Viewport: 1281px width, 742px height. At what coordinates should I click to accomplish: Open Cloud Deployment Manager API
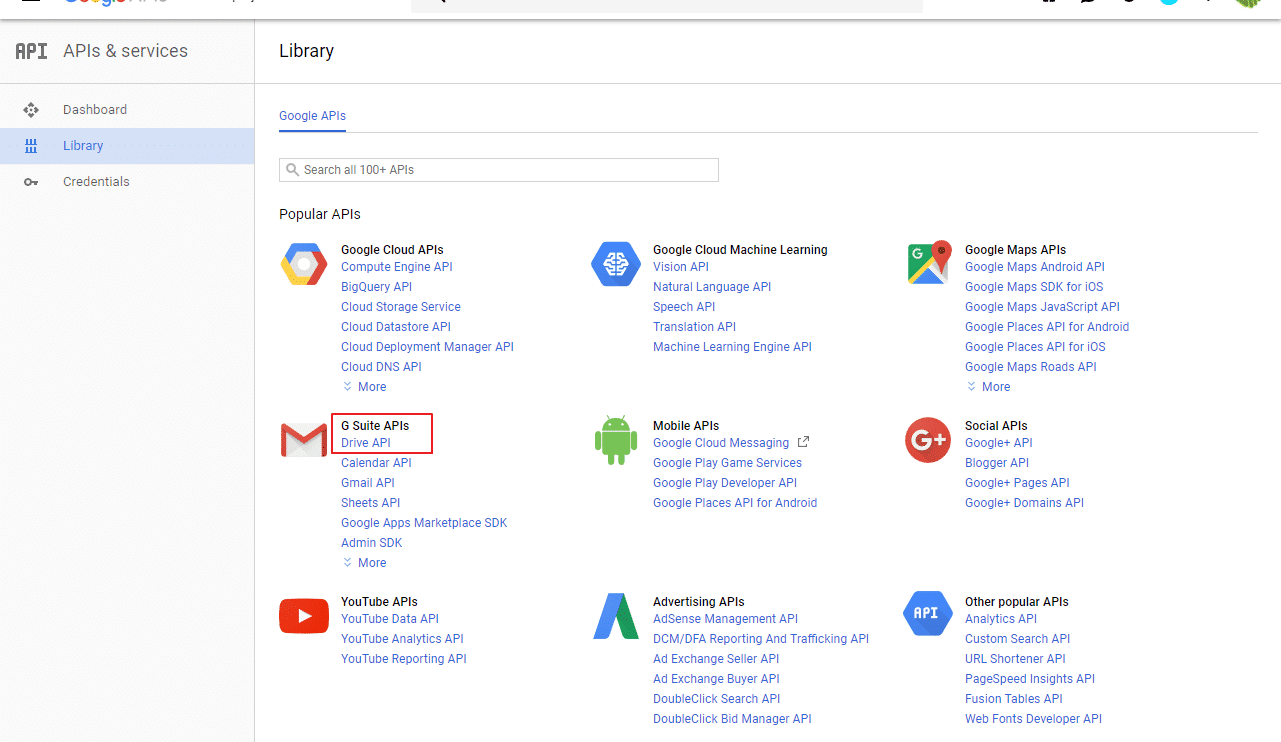(x=427, y=347)
